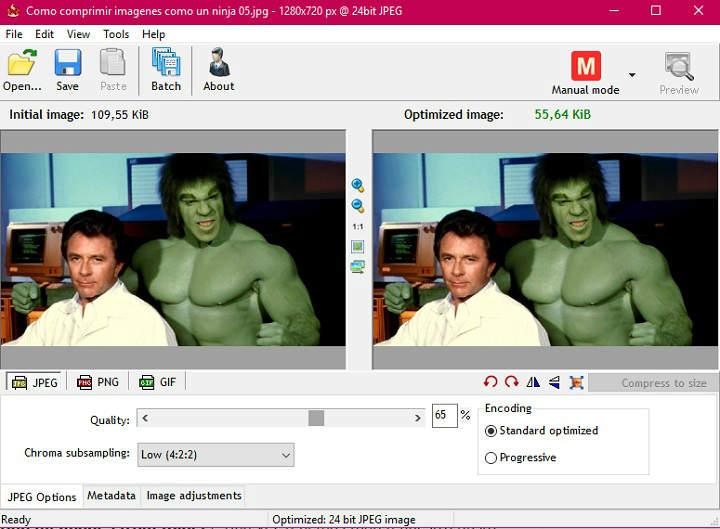The height and width of the screenshot is (529, 720).
Task: Click the Optimized image 55,64 KiB value
Action: coord(562,114)
